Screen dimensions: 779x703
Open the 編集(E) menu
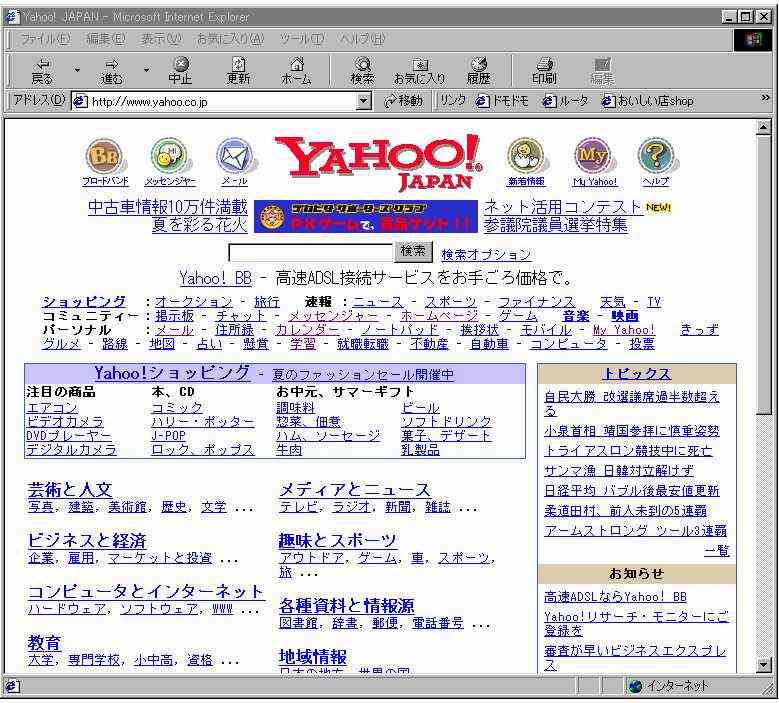(x=106, y=39)
